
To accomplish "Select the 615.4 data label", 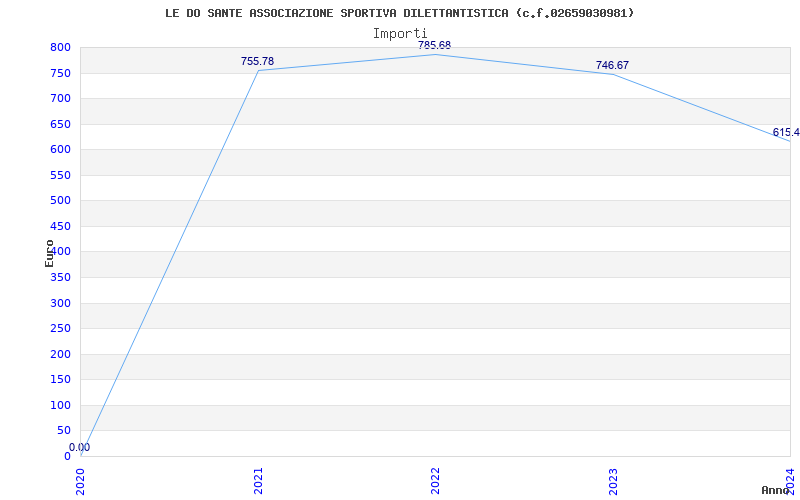I will click(786, 133).
